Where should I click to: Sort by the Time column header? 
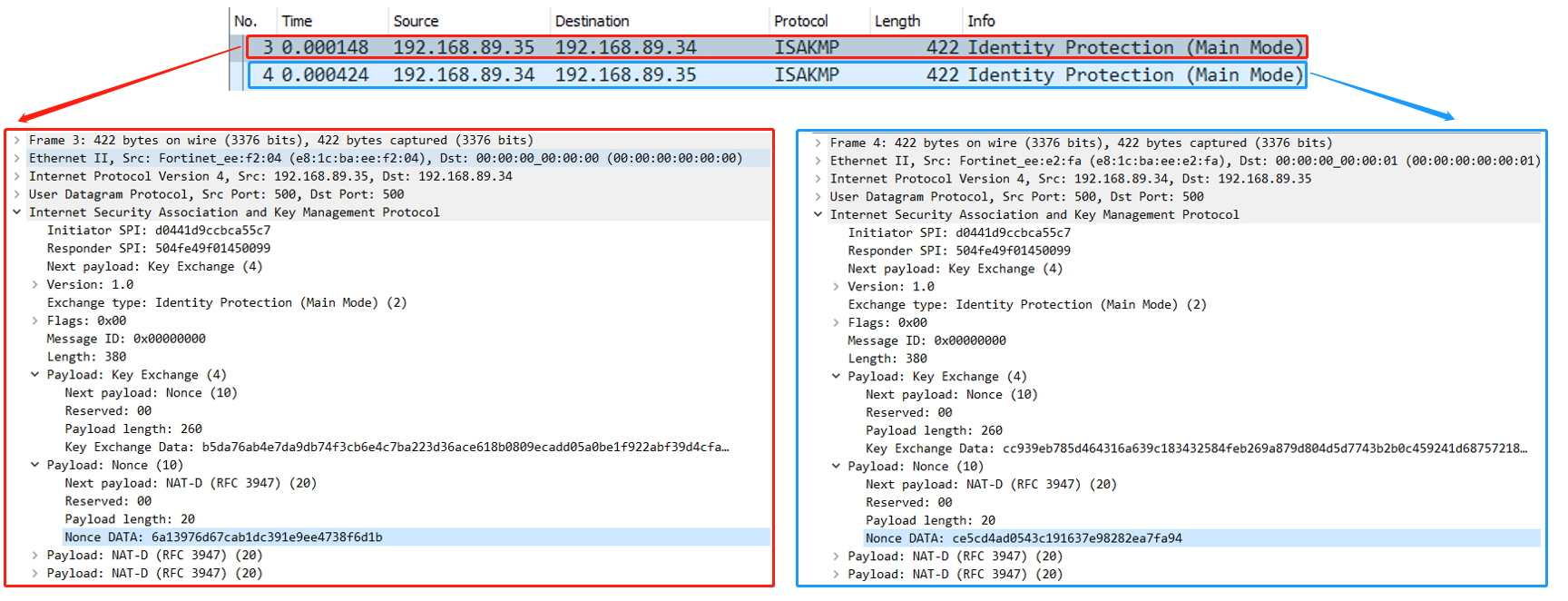(297, 21)
